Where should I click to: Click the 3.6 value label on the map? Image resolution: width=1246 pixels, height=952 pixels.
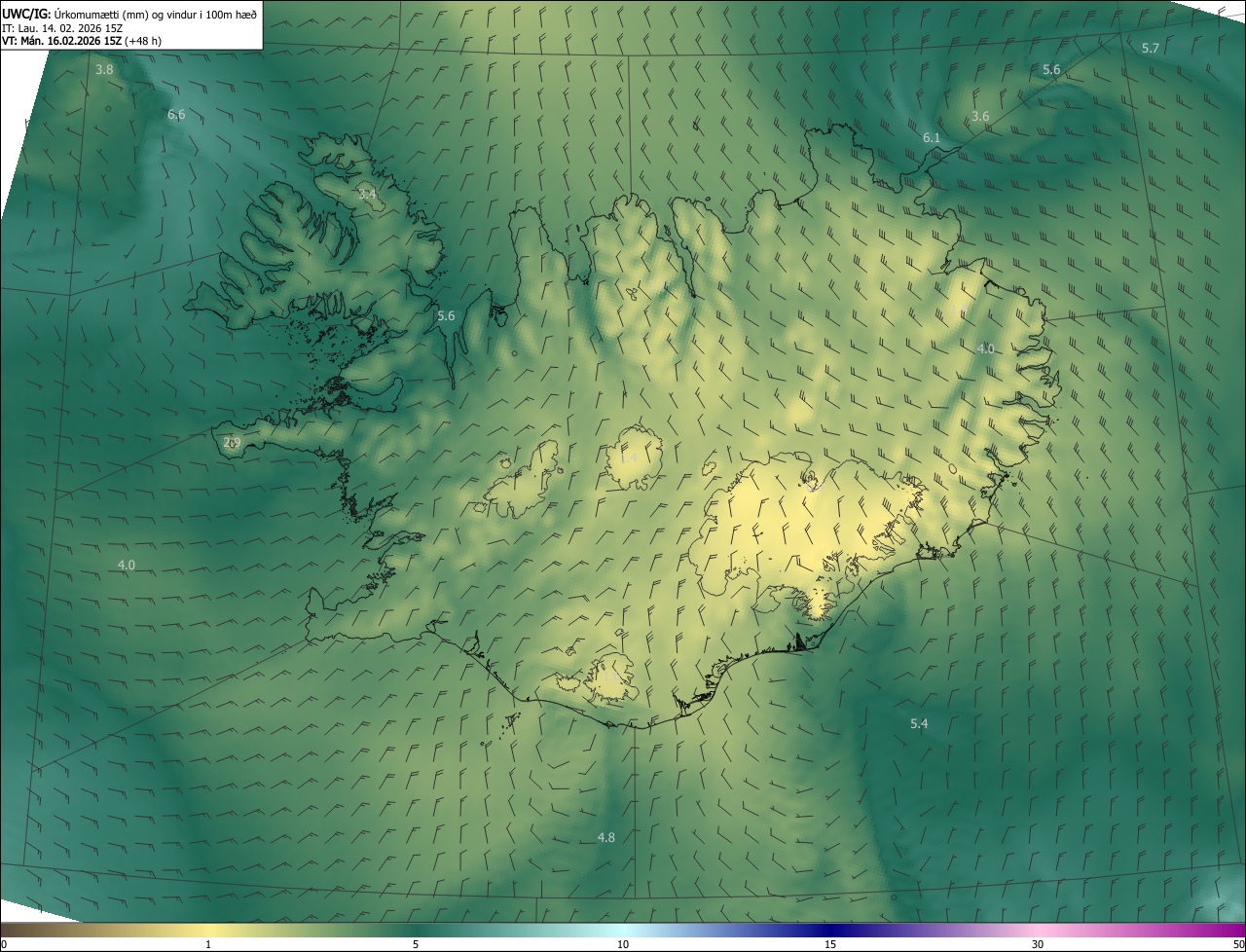(x=980, y=116)
